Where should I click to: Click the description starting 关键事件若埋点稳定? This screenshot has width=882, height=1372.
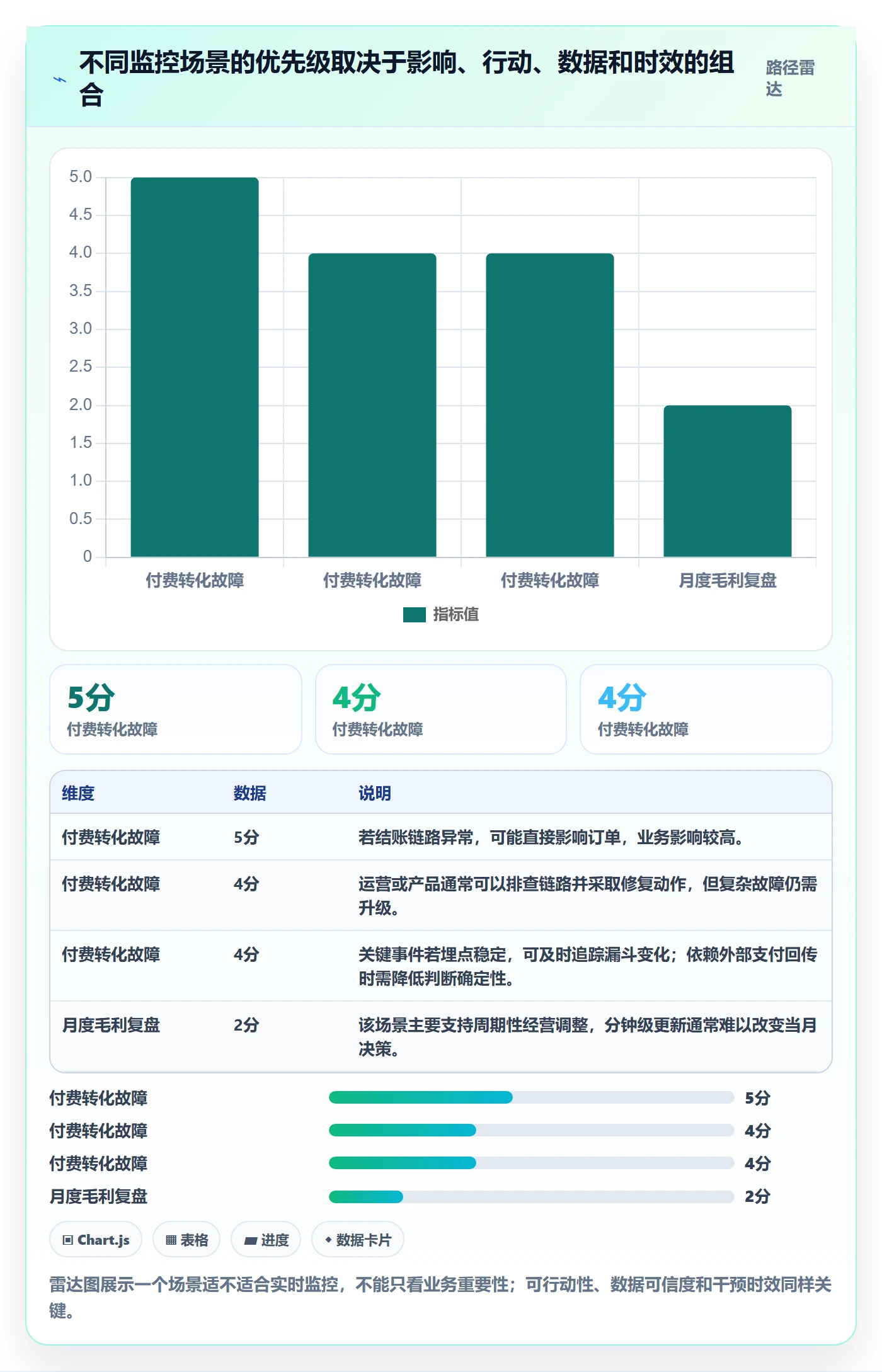[x=588, y=966]
